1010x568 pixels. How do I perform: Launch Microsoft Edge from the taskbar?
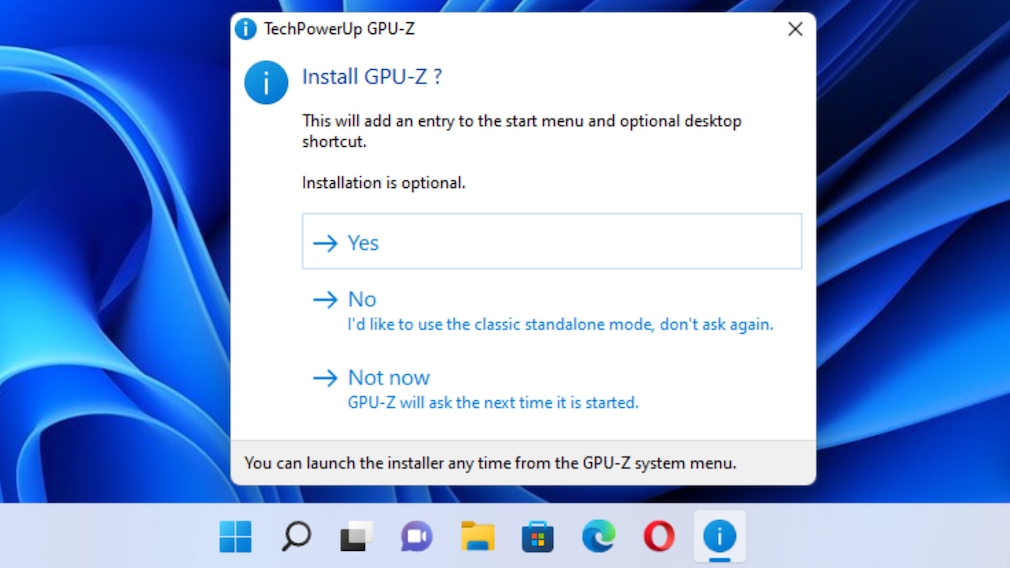[x=599, y=537]
